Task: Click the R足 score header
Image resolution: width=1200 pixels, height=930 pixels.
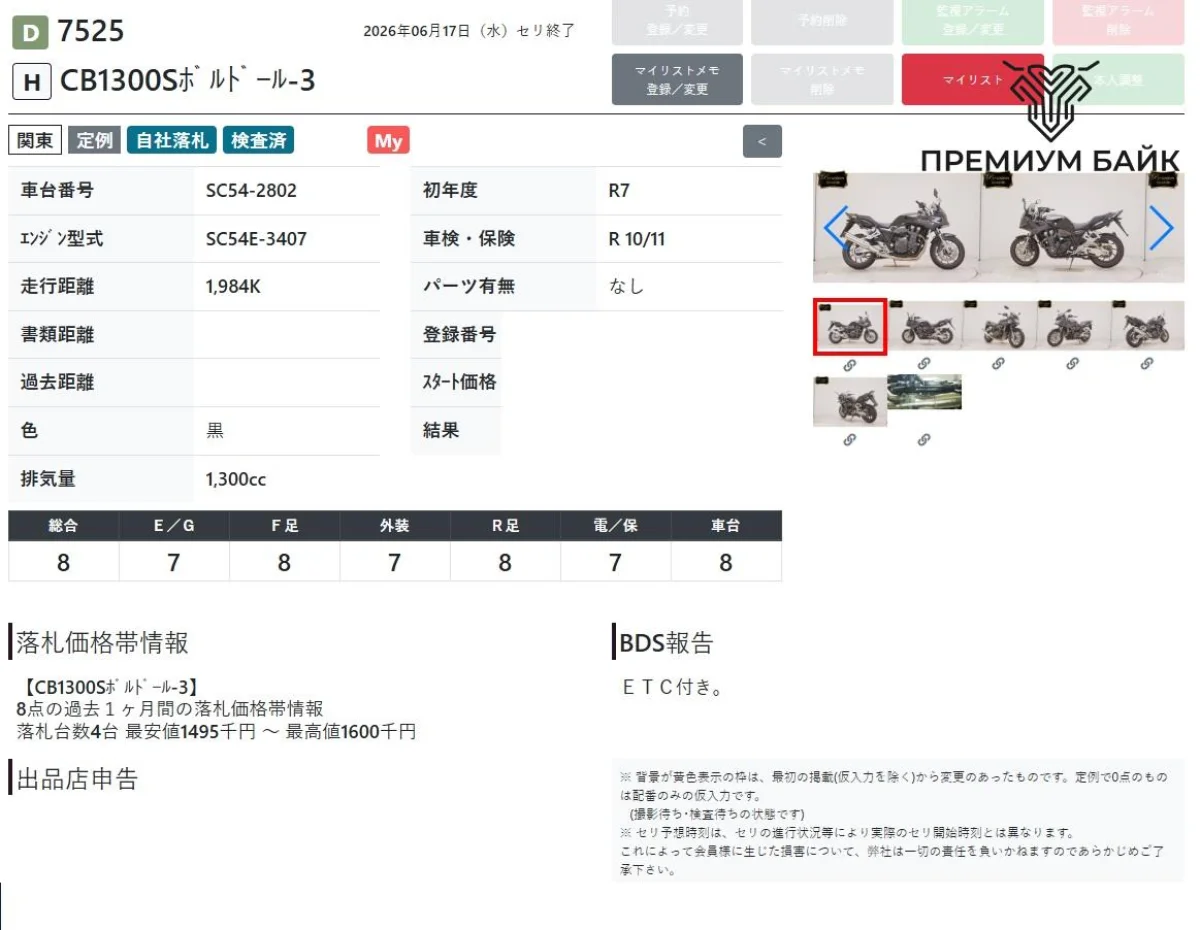Action: pos(505,526)
